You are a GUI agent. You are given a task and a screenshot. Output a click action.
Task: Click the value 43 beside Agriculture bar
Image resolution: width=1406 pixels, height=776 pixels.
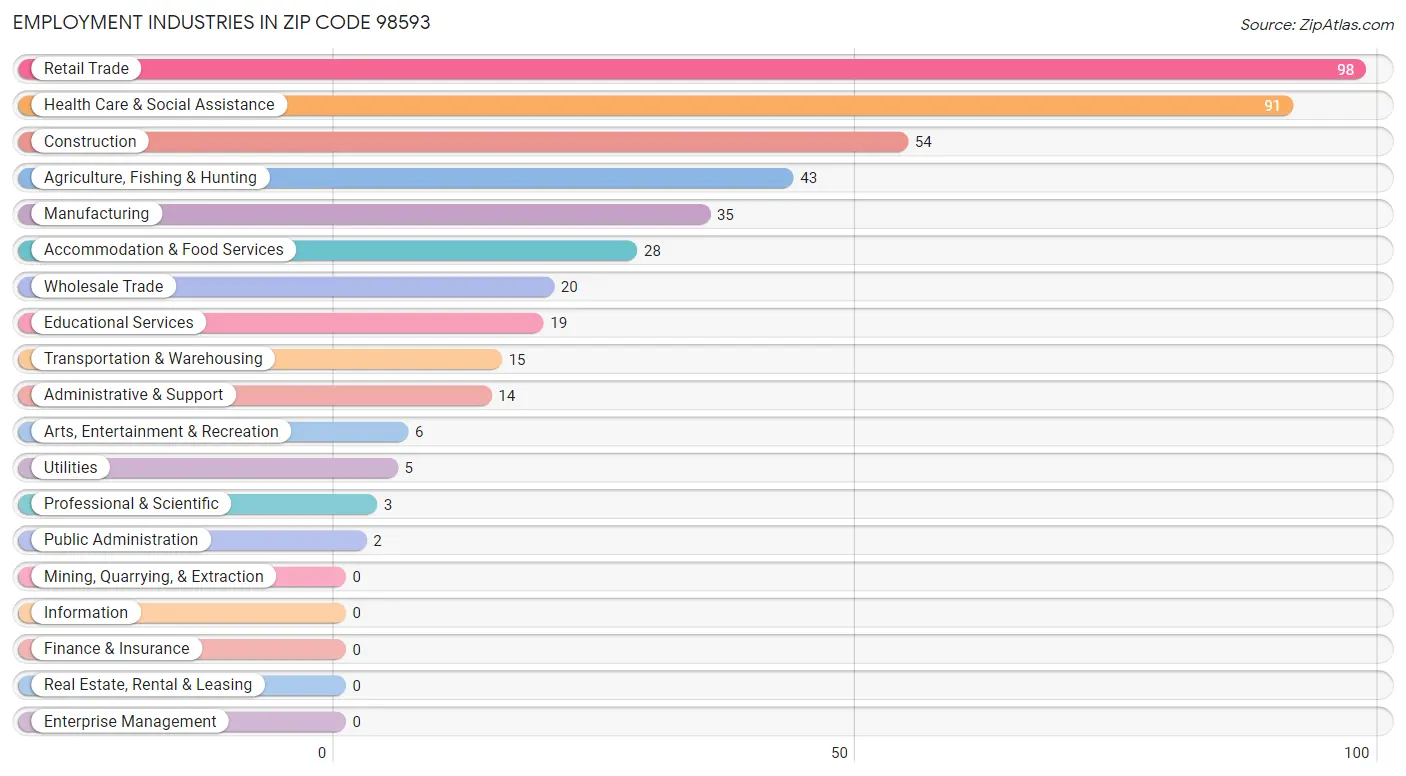click(x=808, y=178)
